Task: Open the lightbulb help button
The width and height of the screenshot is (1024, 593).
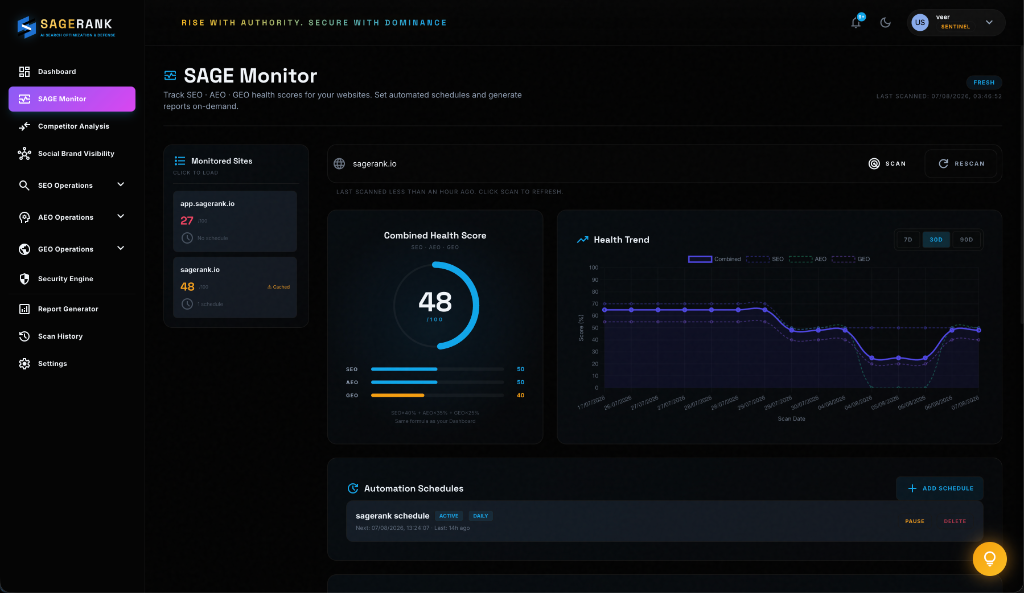Action: (989, 559)
